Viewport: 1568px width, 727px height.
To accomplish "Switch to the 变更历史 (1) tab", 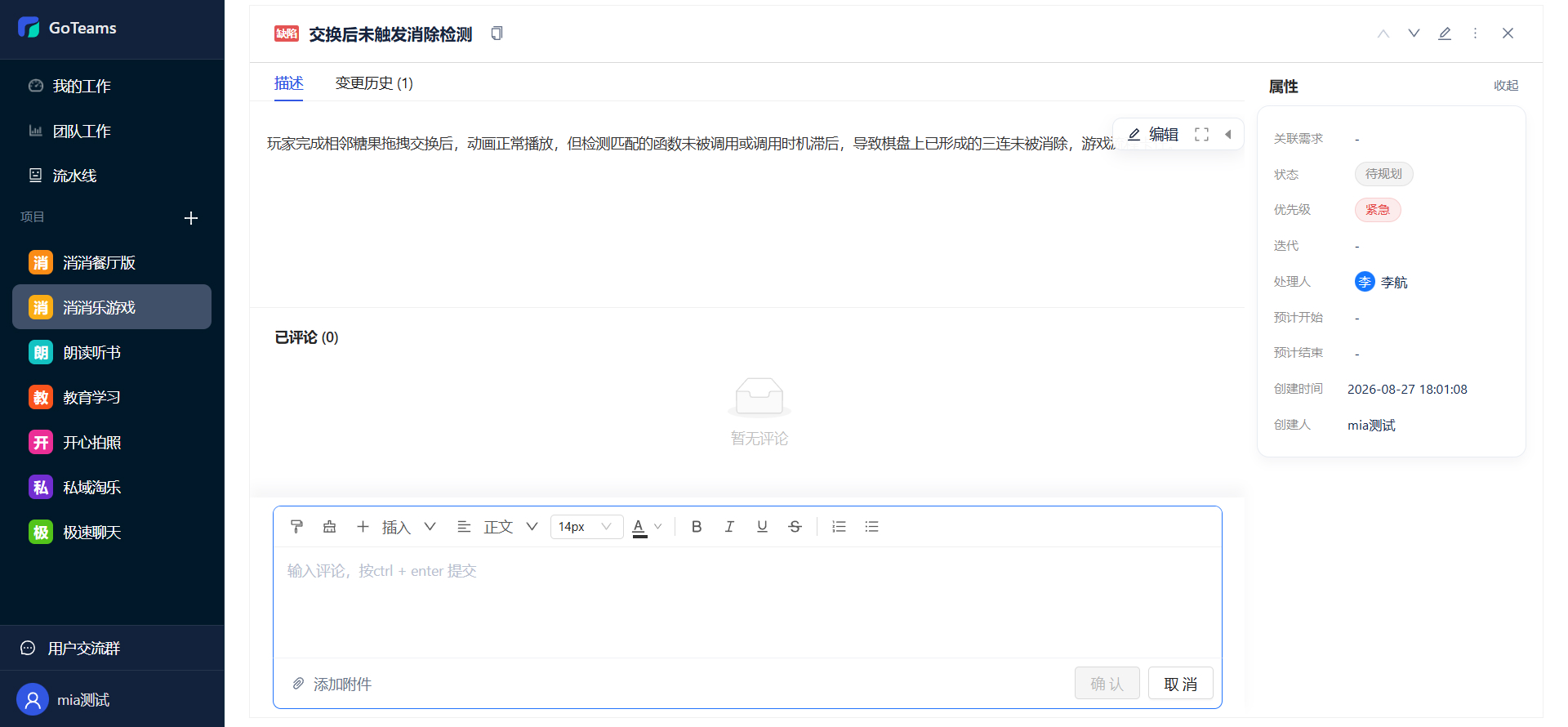I will pos(374,83).
